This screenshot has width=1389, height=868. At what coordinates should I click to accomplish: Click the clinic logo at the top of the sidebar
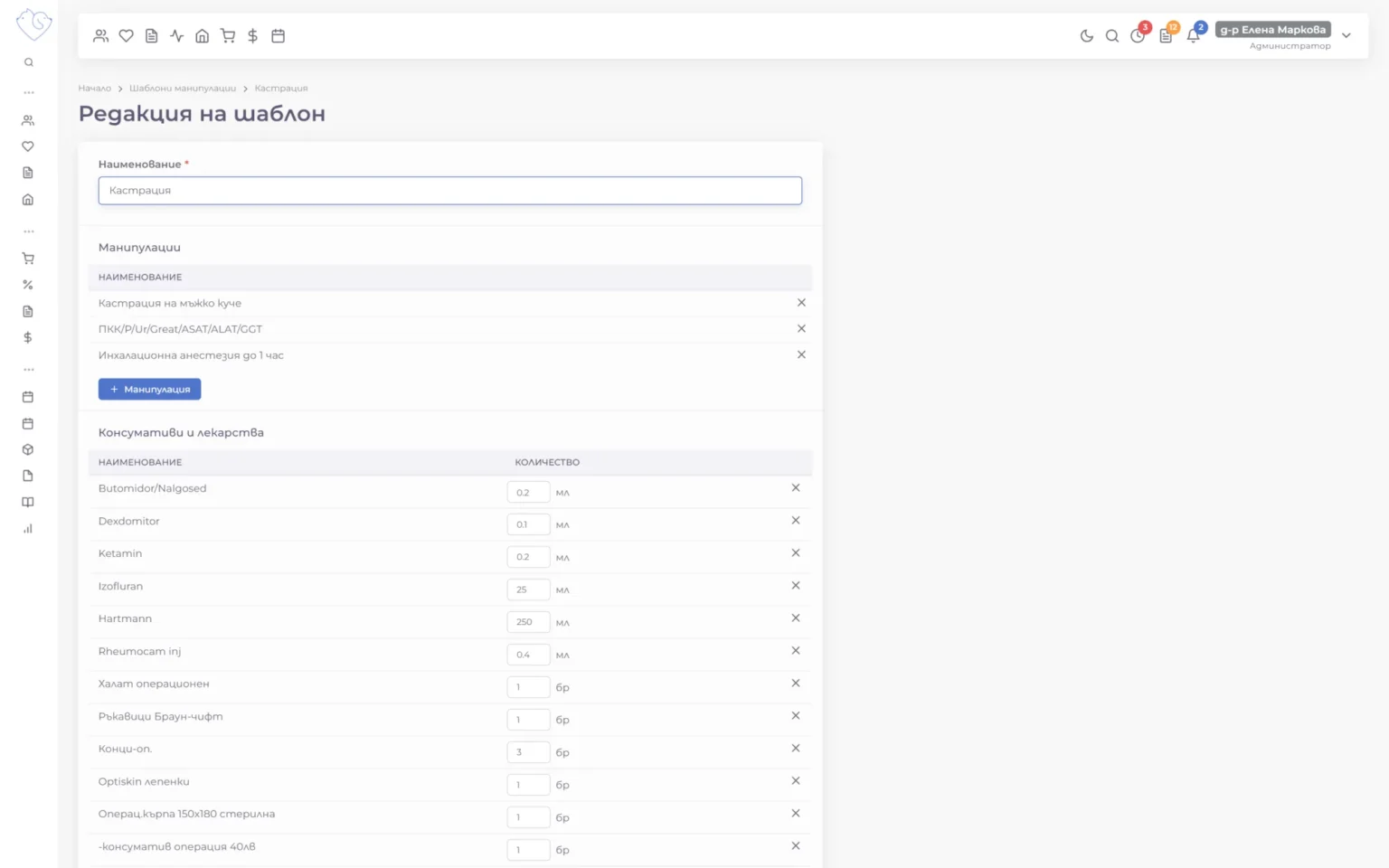[33, 24]
